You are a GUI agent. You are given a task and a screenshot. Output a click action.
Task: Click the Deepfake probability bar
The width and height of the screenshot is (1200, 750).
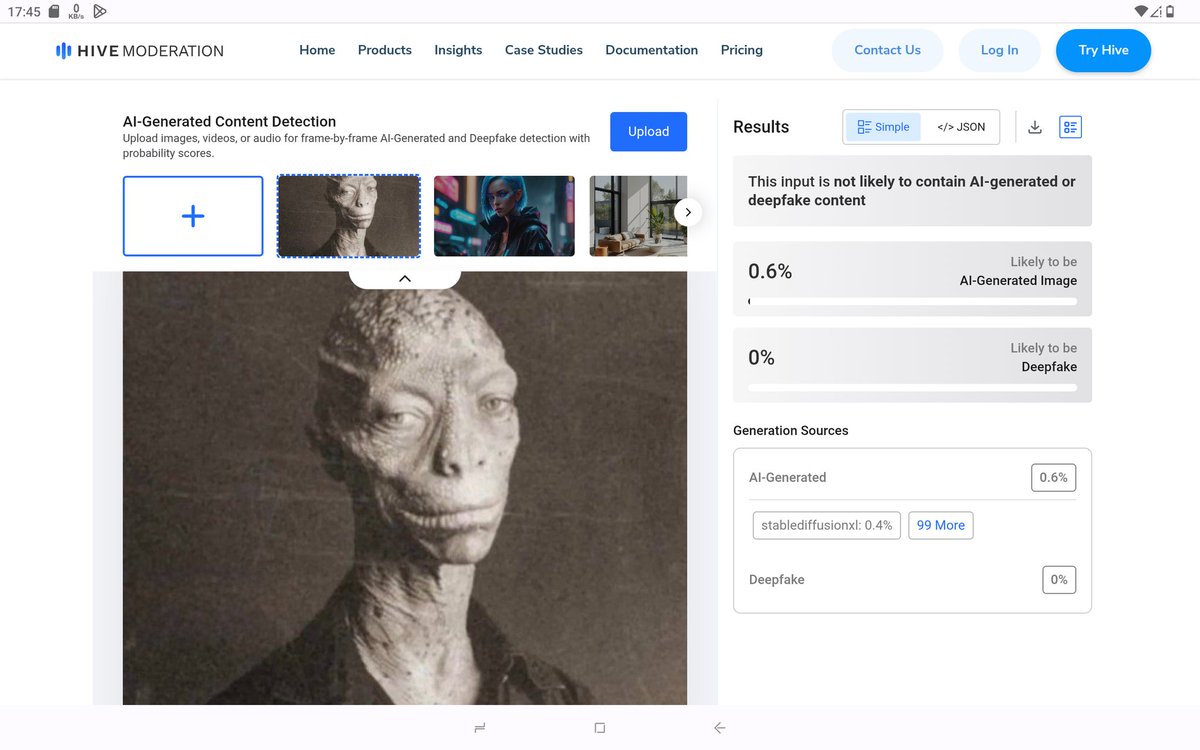pyautogui.click(x=912, y=387)
